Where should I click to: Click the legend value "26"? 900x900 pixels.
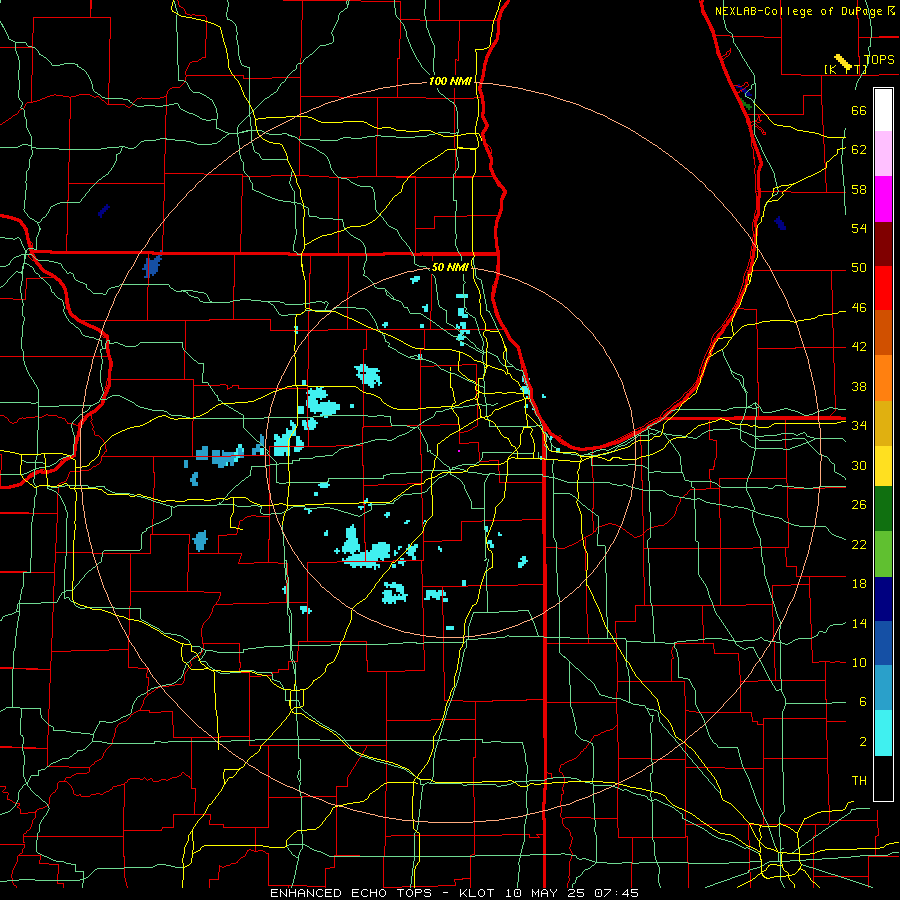coord(859,505)
